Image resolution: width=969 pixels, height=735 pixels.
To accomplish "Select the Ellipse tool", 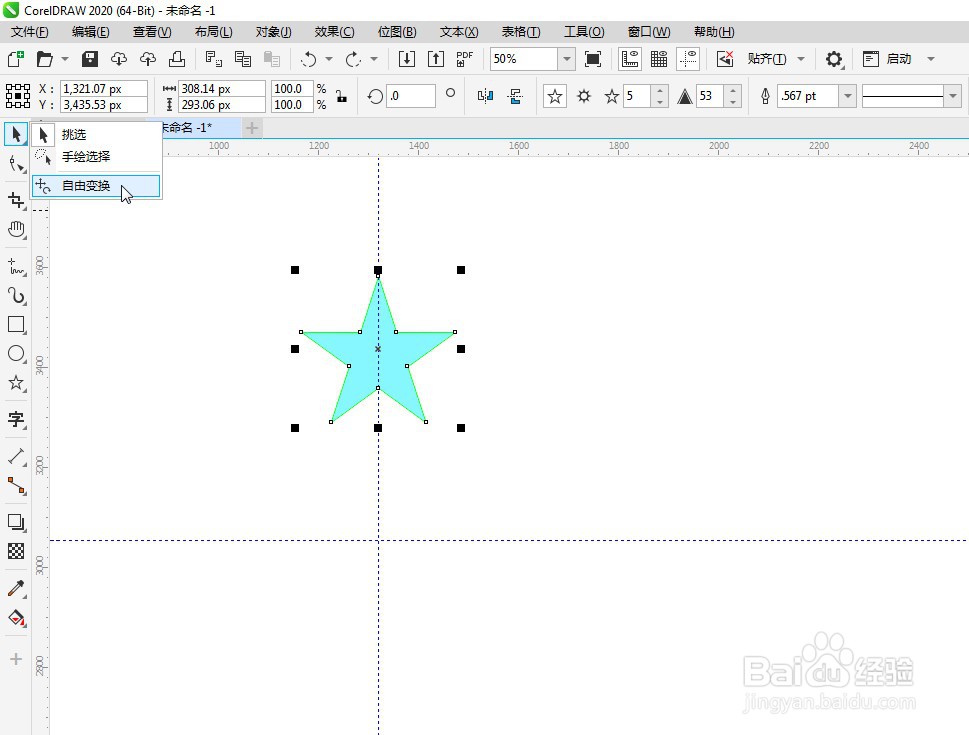I will click(16, 354).
